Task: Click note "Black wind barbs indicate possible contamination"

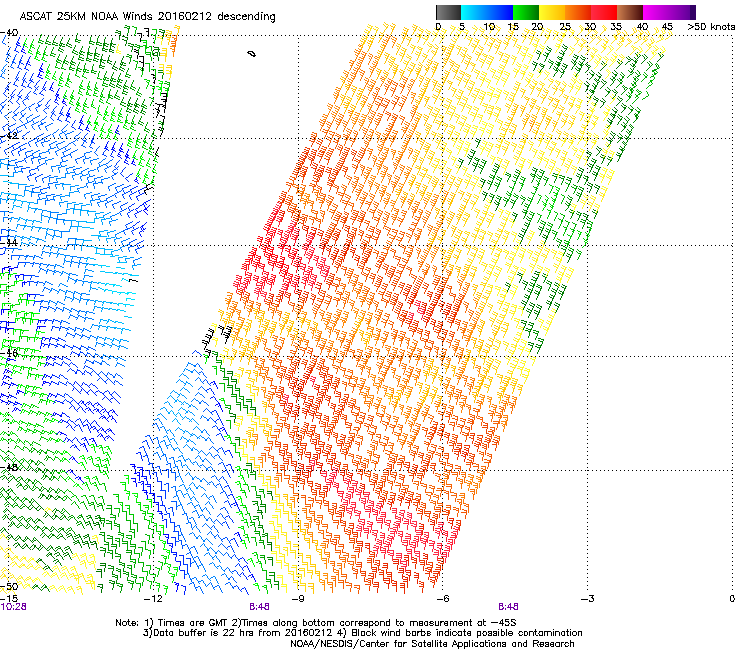Action: point(467,633)
